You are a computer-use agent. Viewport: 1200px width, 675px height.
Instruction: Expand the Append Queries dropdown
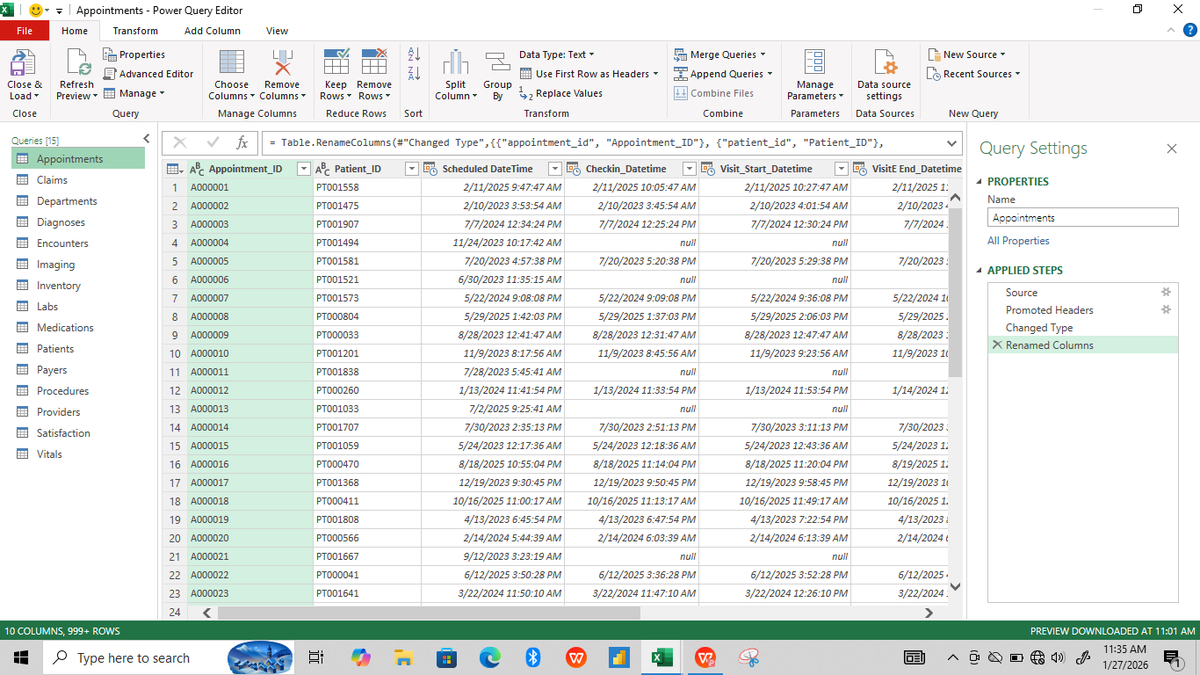pos(769,74)
